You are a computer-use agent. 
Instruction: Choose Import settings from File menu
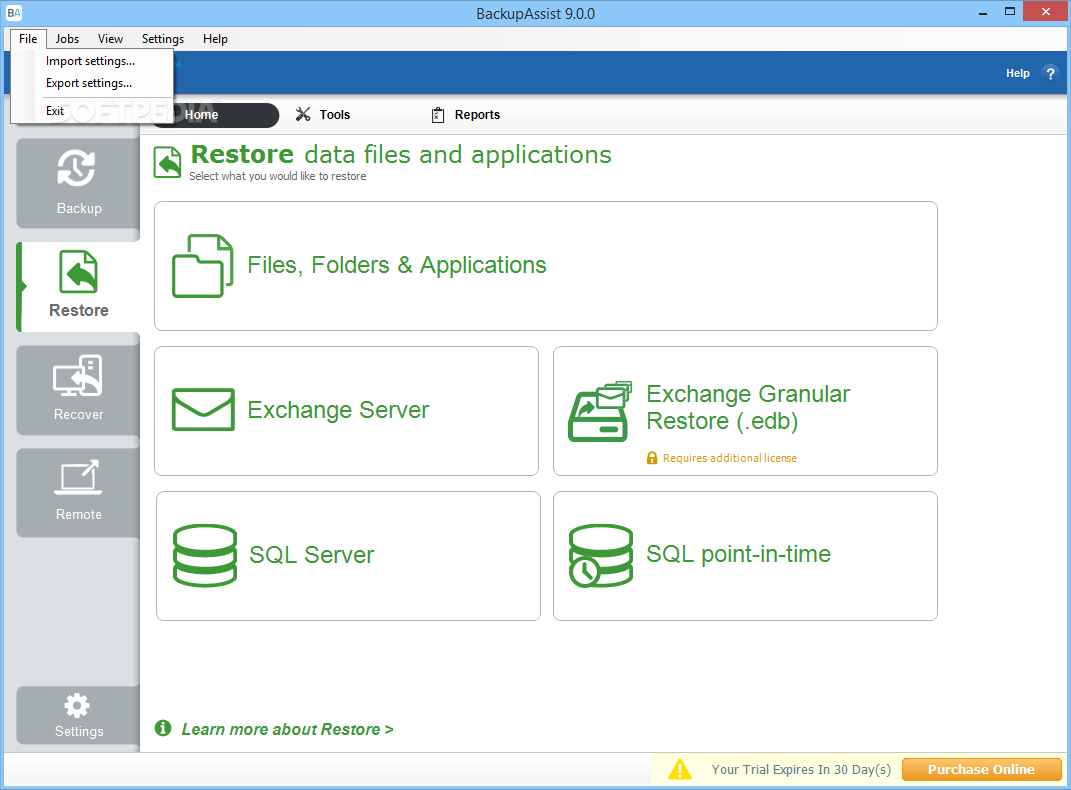(x=91, y=61)
